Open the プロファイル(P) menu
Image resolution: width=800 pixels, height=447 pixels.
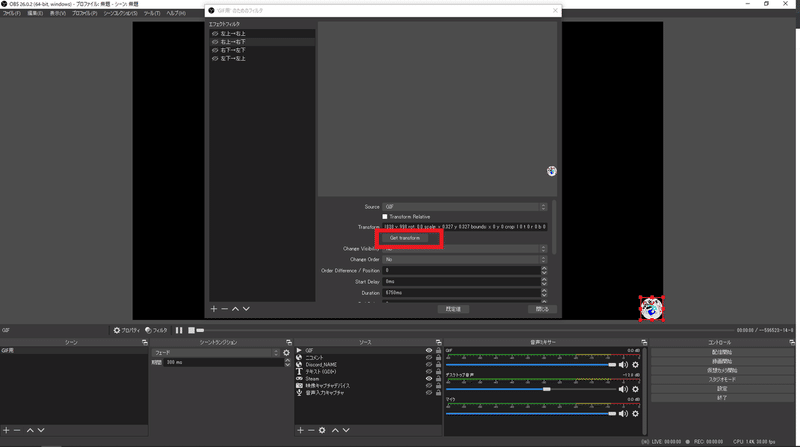click(84, 13)
